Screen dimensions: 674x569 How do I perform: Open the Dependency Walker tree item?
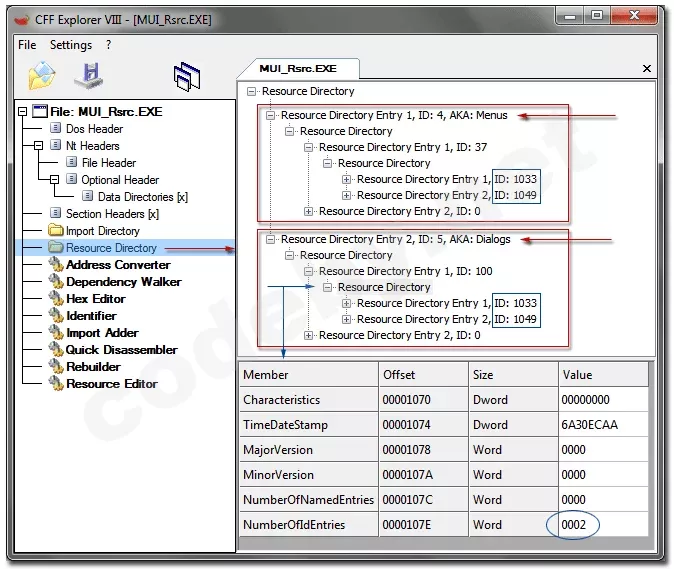coord(124,281)
